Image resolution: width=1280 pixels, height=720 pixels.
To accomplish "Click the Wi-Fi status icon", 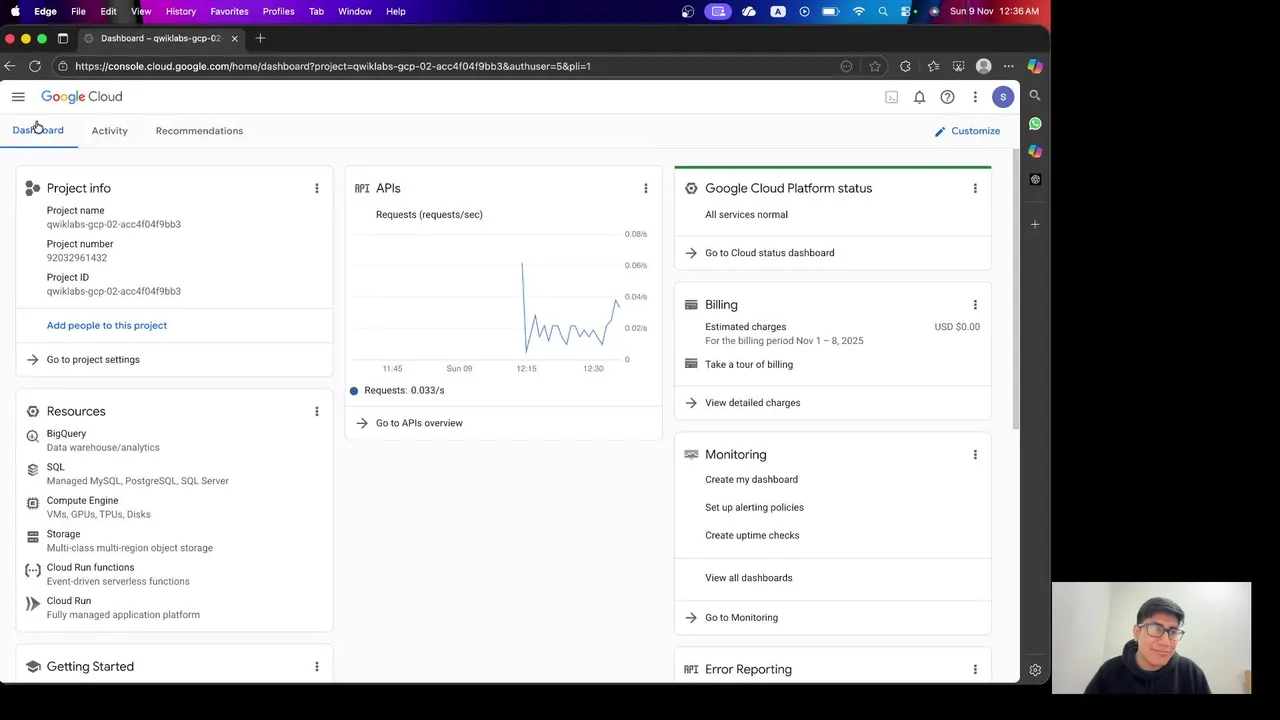I will click(859, 11).
